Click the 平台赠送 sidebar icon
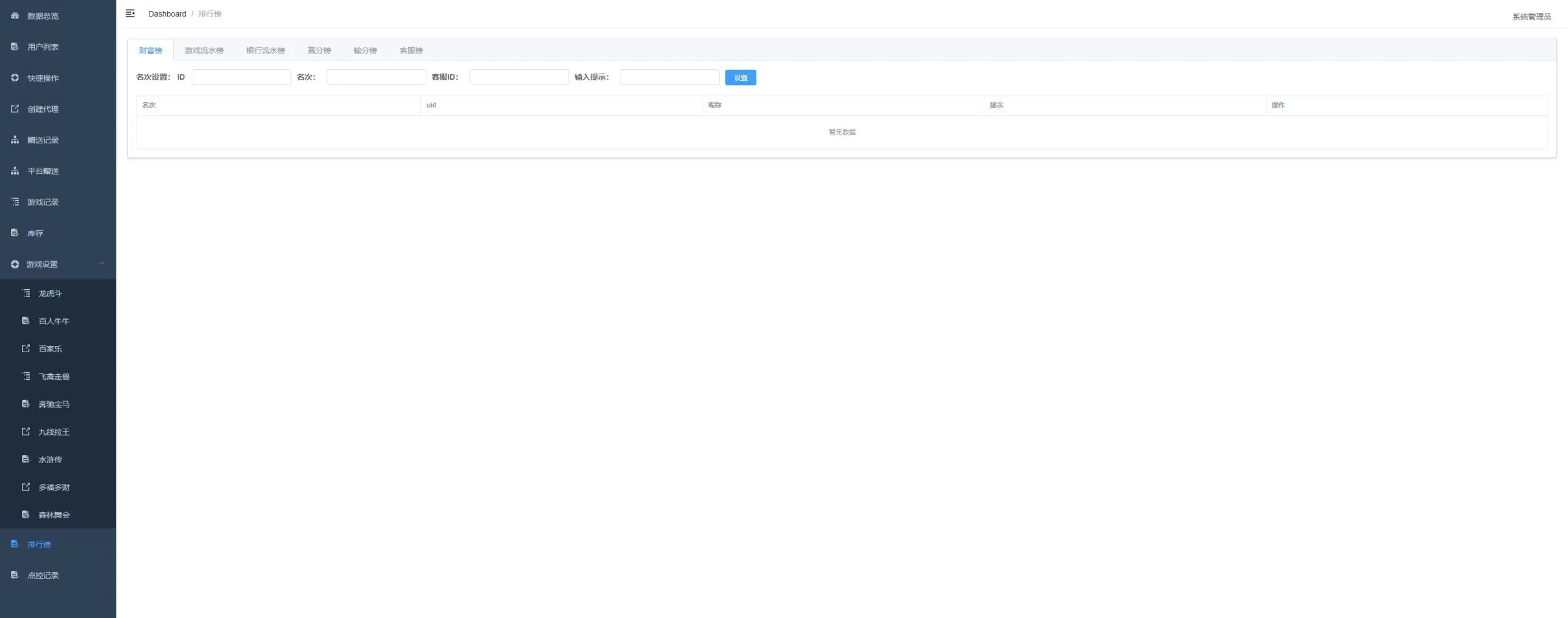Image resolution: width=1568 pixels, height=618 pixels. [15, 171]
